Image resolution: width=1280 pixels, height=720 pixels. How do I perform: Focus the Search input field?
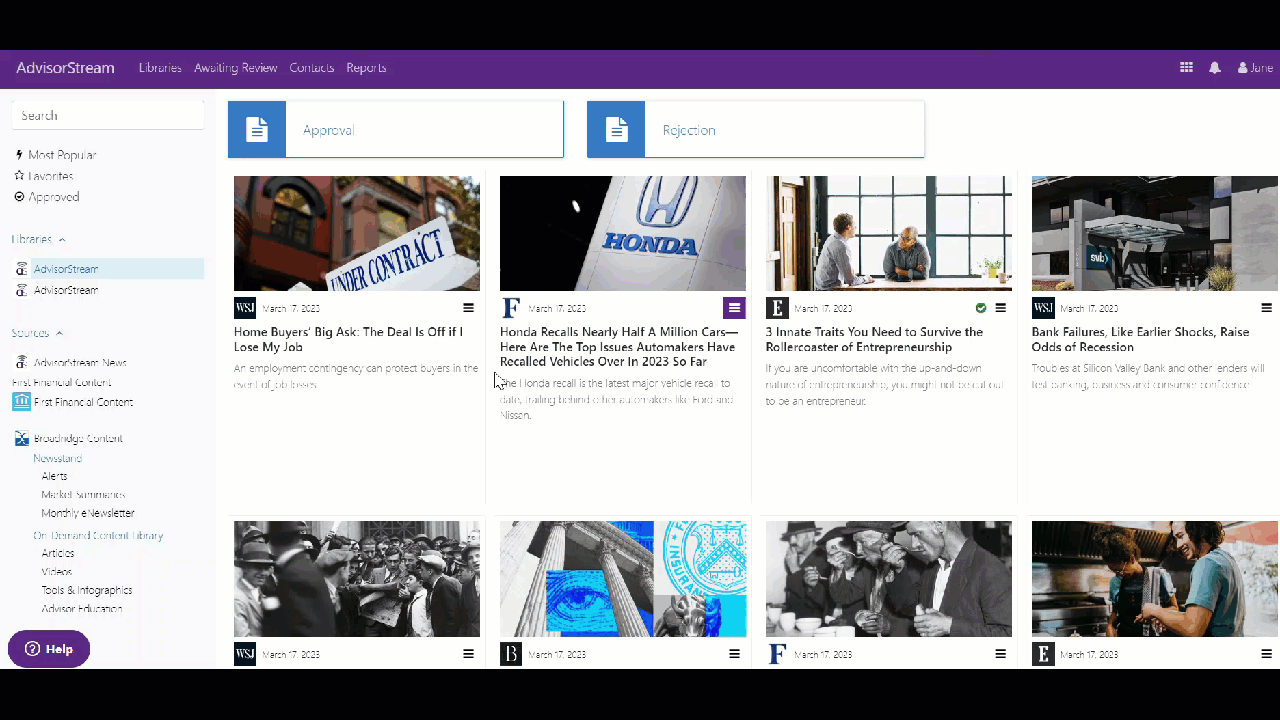point(108,115)
